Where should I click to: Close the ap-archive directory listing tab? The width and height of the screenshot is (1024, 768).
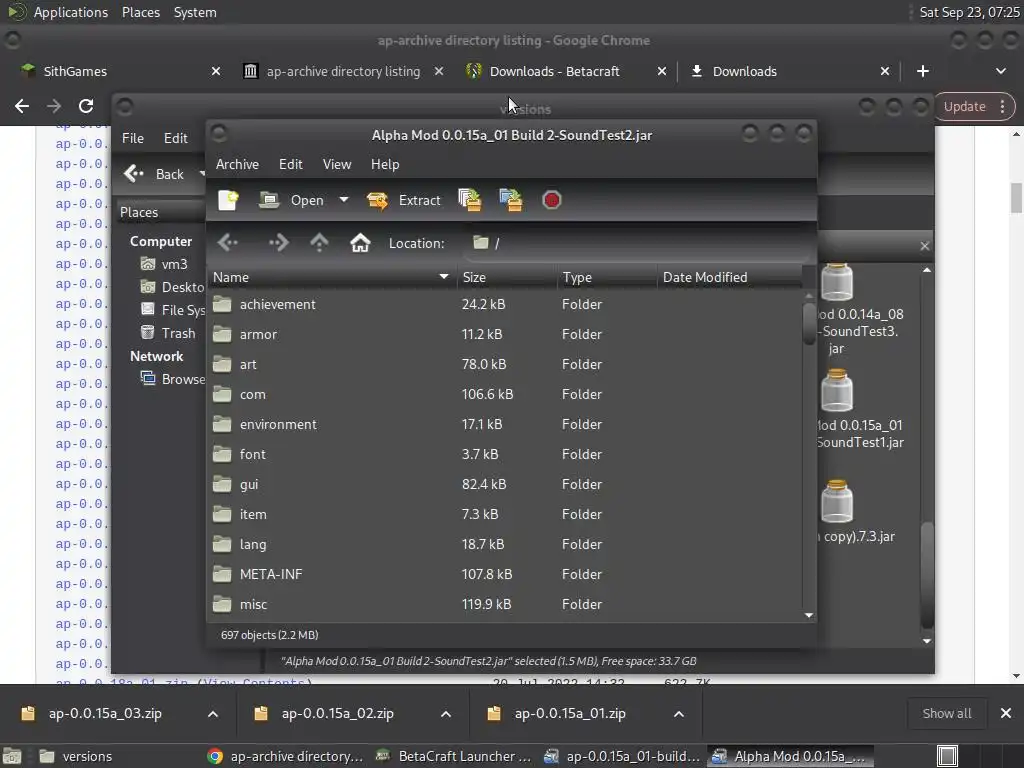click(x=439, y=71)
